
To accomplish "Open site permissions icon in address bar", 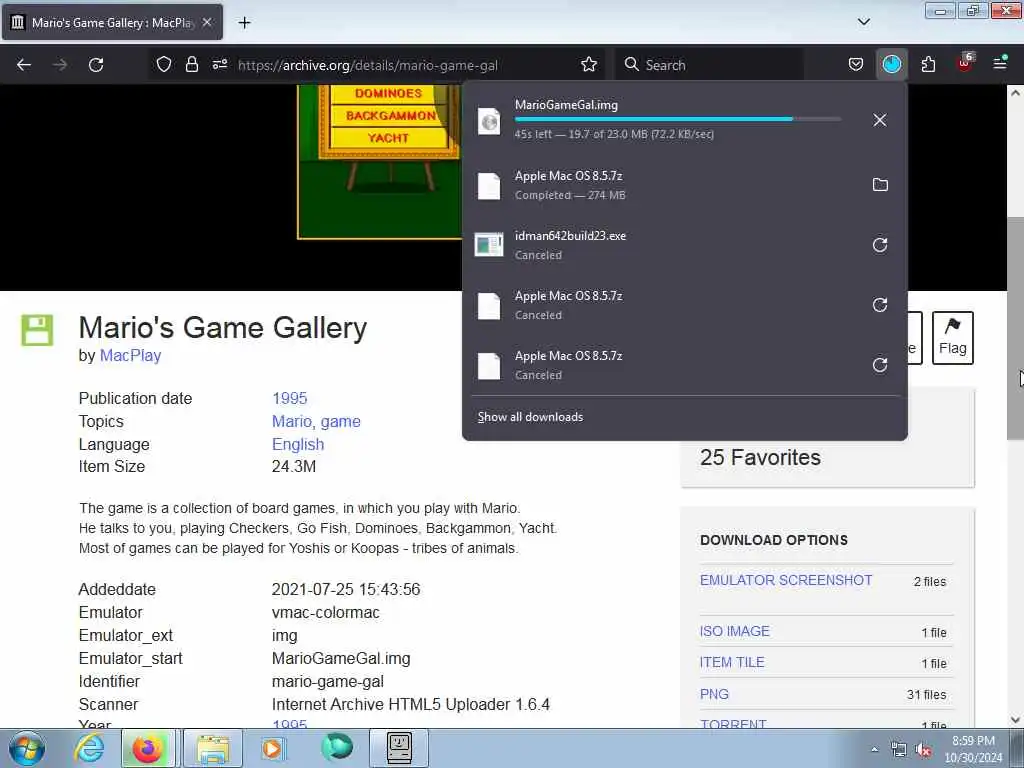I will (219, 64).
